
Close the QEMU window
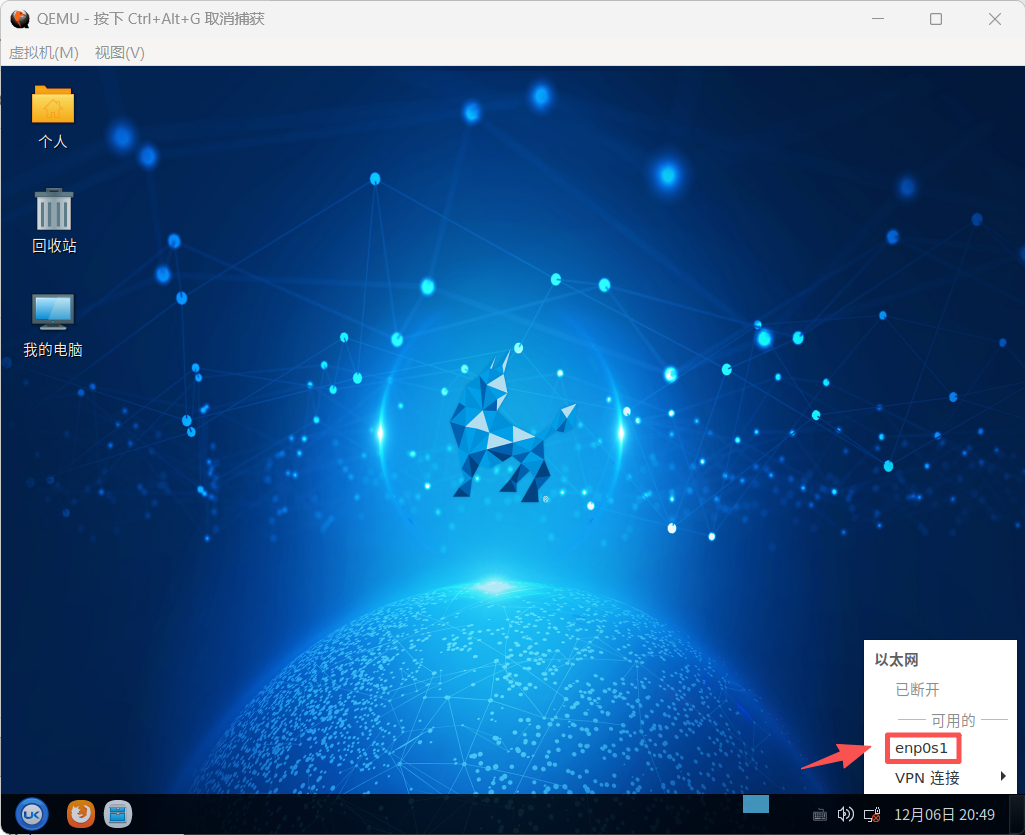coord(995,19)
